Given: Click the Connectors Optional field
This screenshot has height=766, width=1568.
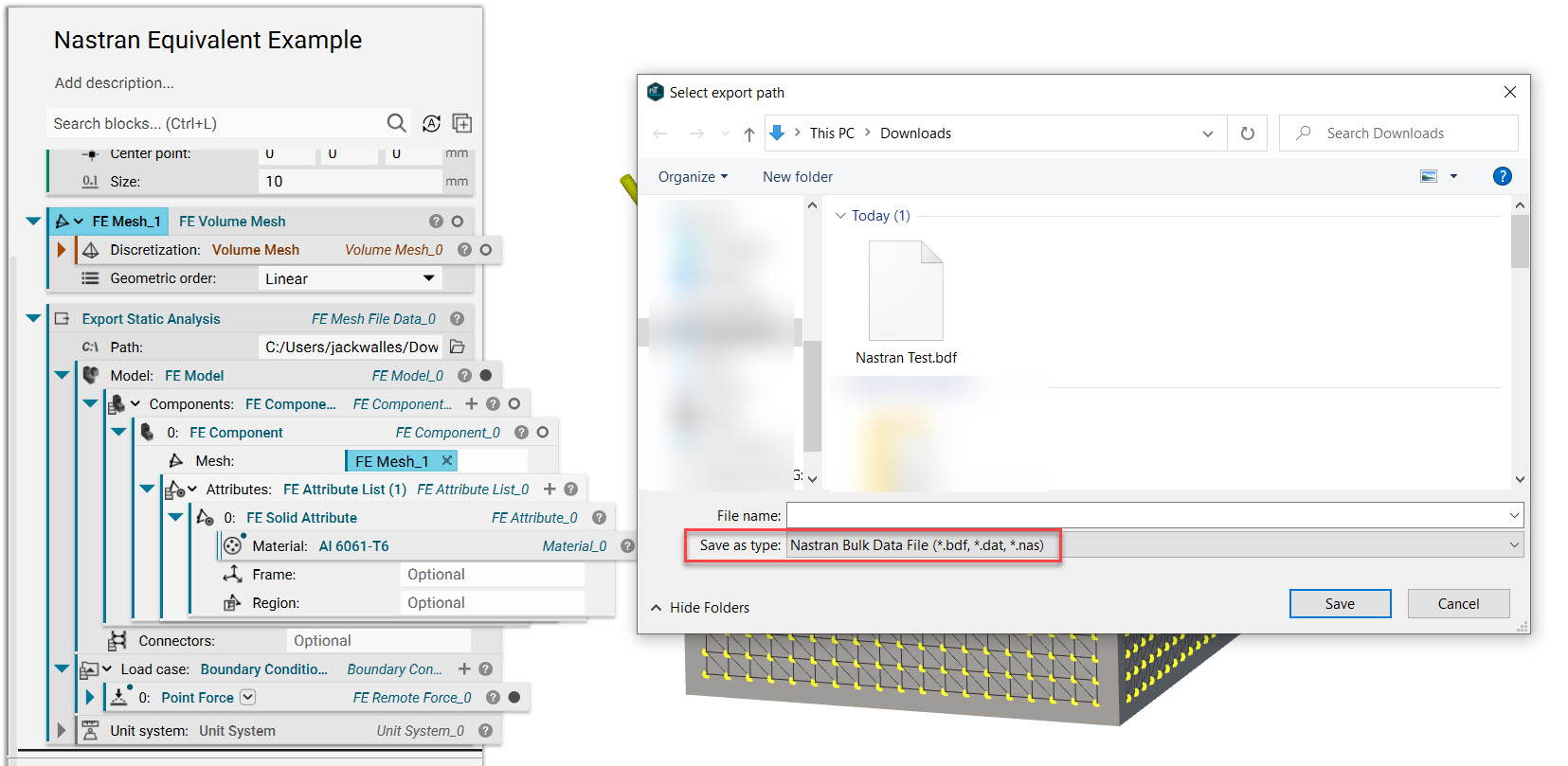Looking at the screenshot, I should pos(378,641).
